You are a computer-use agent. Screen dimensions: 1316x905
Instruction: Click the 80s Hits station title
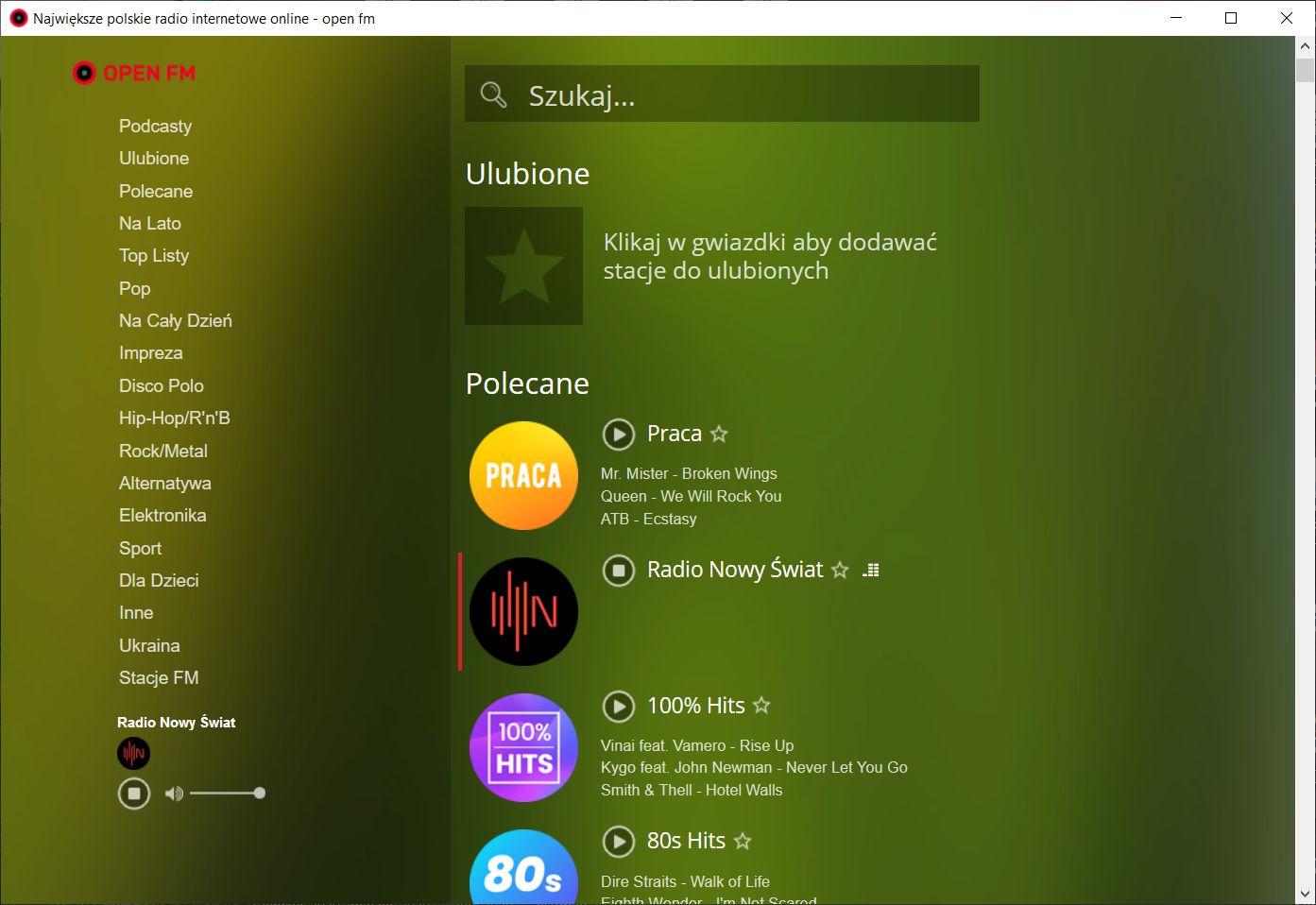686,841
